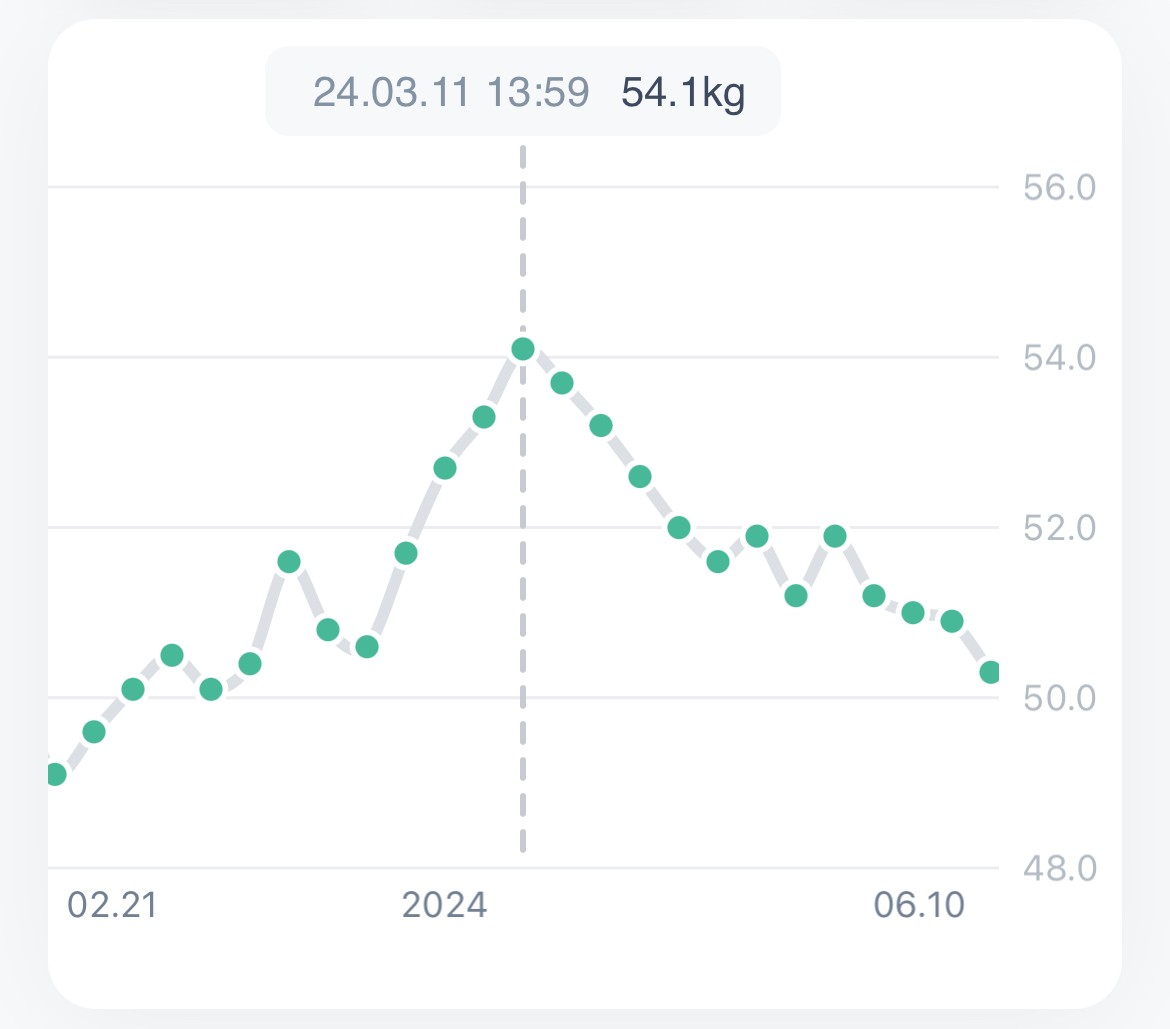Click the 56.0 weight axis label
This screenshot has width=1170, height=1029.
1059,187
